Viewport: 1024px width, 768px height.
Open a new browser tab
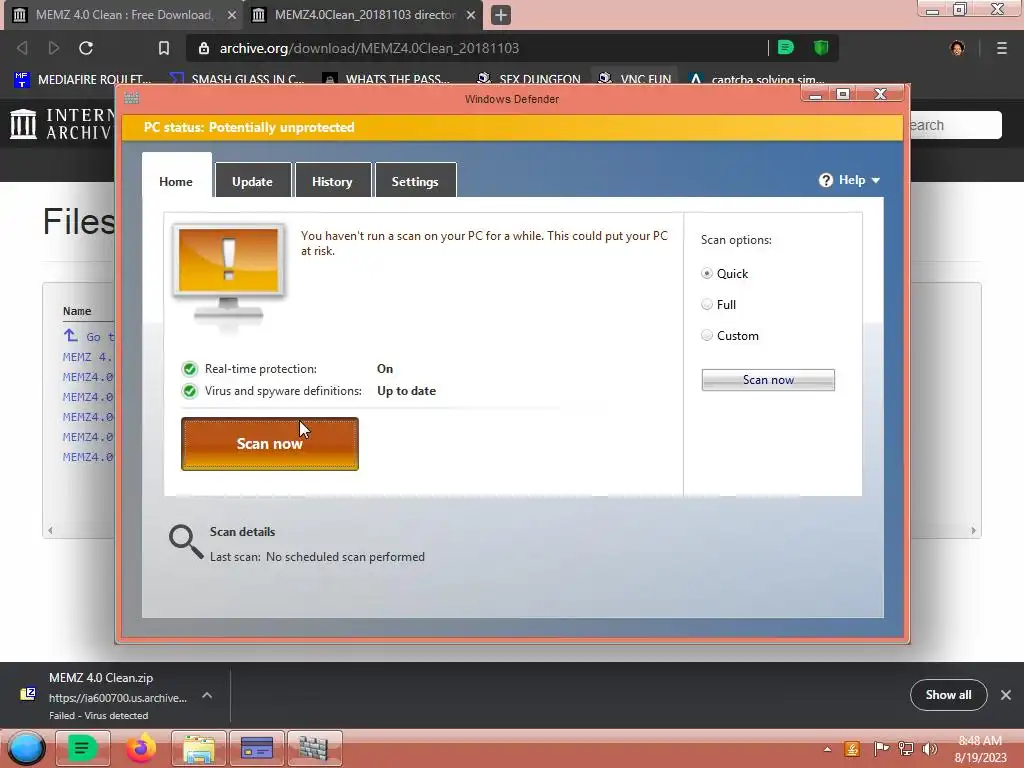coord(501,14)
